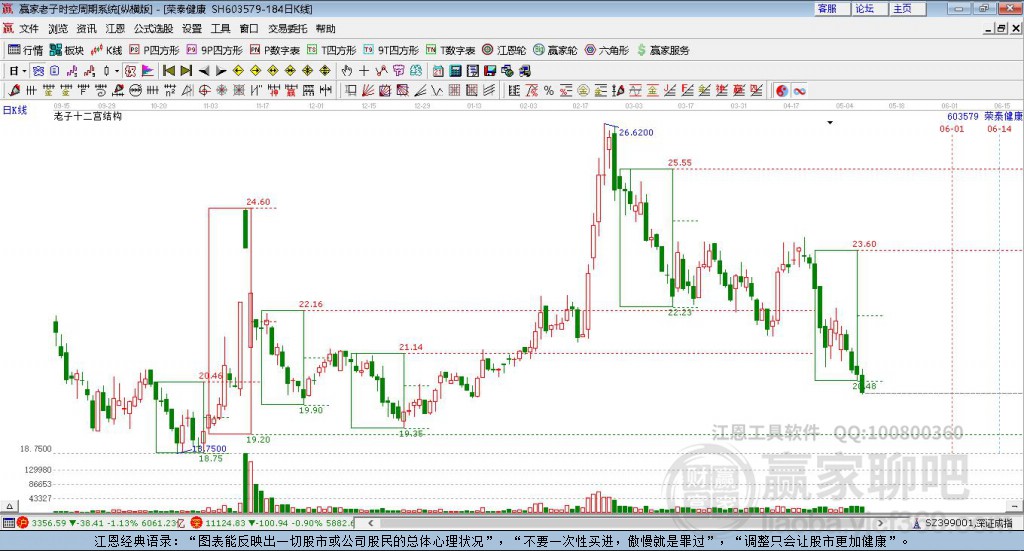Open the 9T四方形 tool
The width and height of the screenshot is (1024, 551).
pos(391,50)
